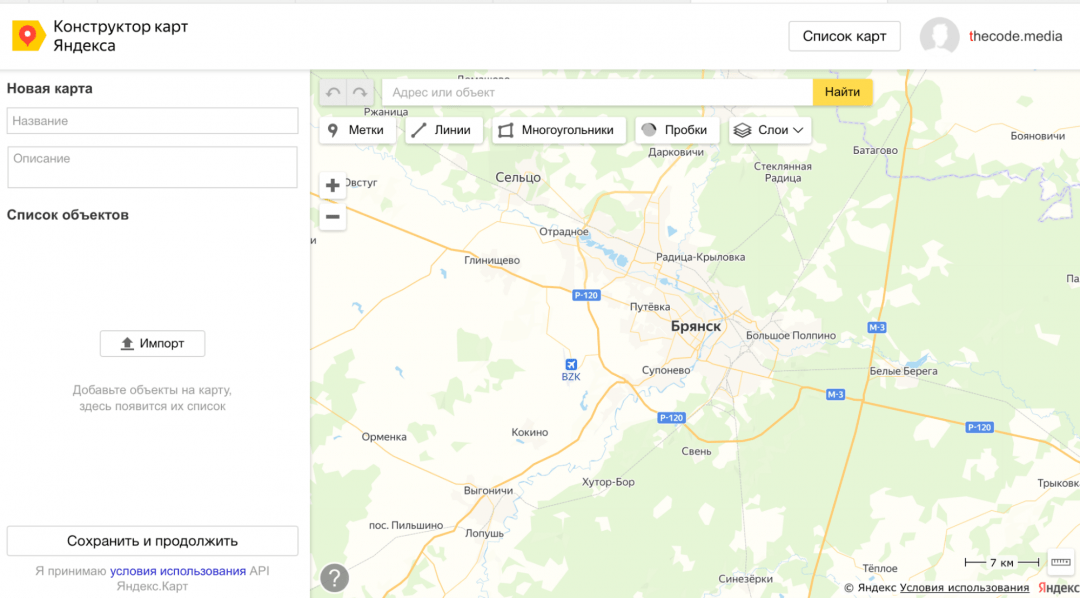This screenshot has height=598, width=1080.
Task: Select the Метки placemark tool
Action: 357,130
